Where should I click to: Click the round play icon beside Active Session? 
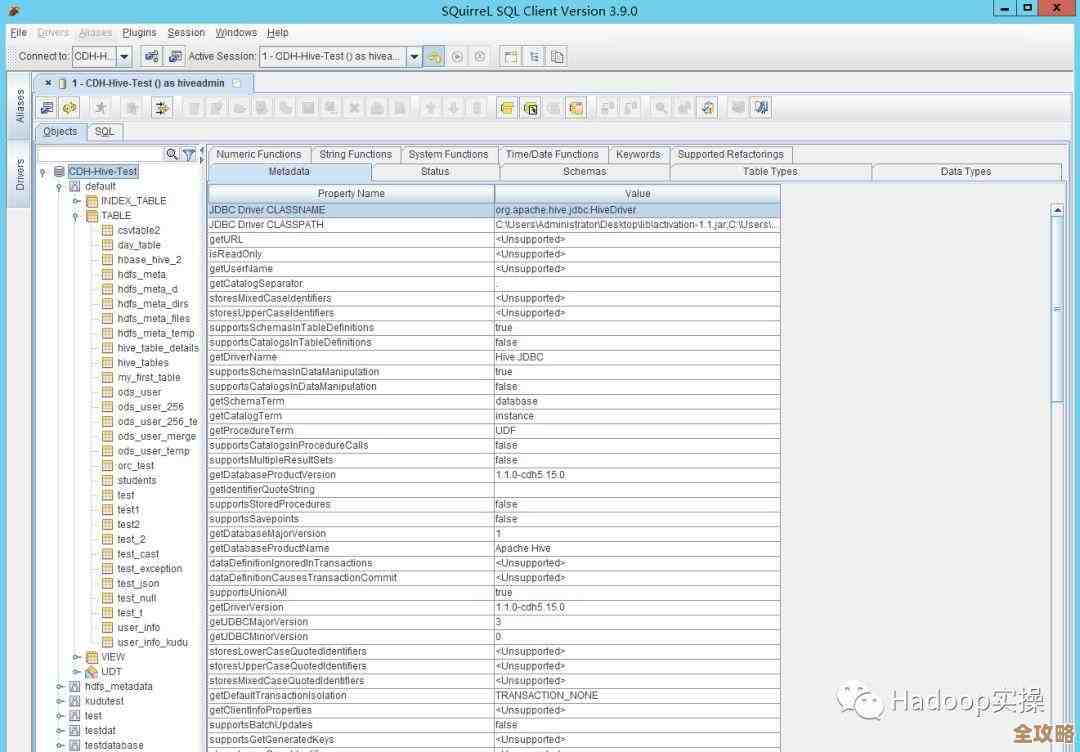tap(457, 57)
